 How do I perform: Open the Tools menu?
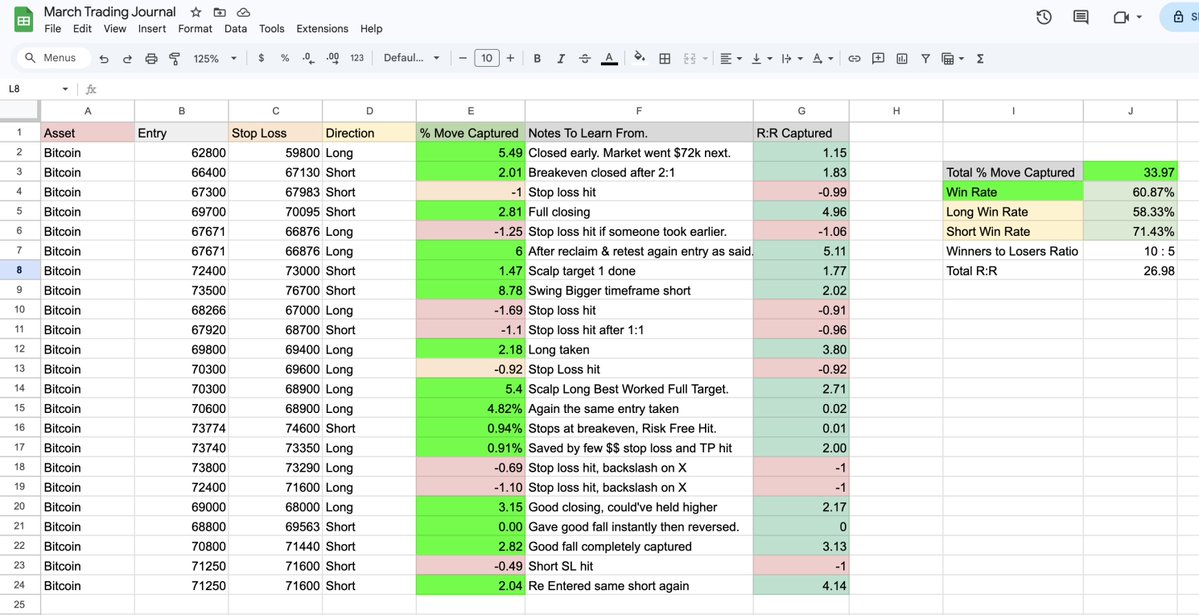(271, 29)
